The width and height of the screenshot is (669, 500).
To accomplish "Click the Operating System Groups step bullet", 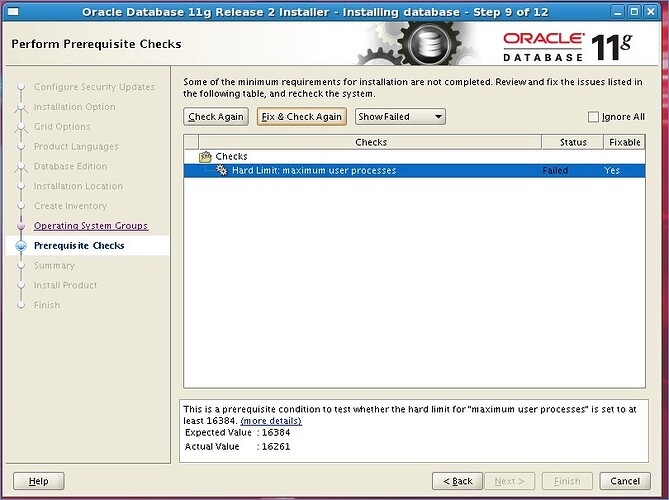I will (x=20, y=226).
